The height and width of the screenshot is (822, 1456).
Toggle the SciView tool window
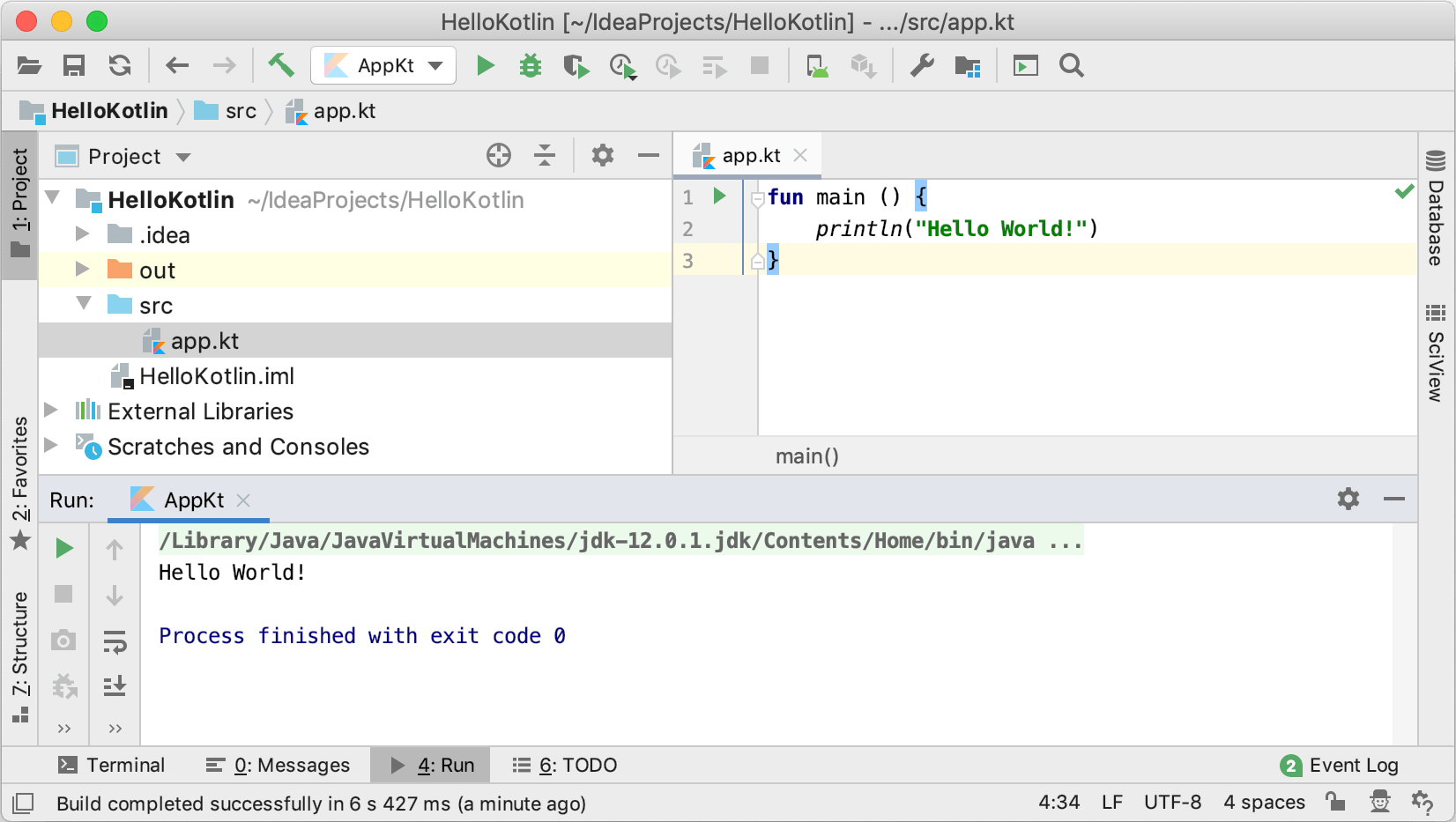[1437, 352]
